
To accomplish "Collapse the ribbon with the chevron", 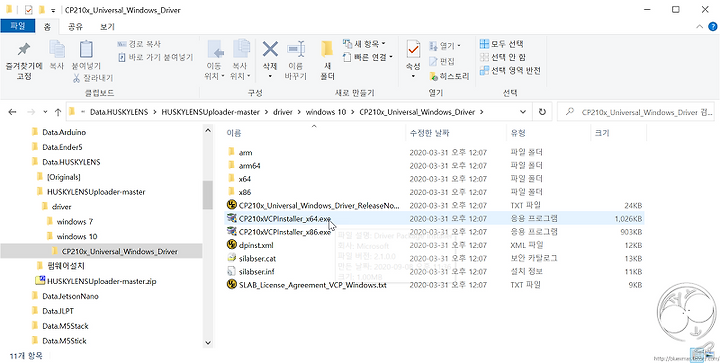I will 699,27.
